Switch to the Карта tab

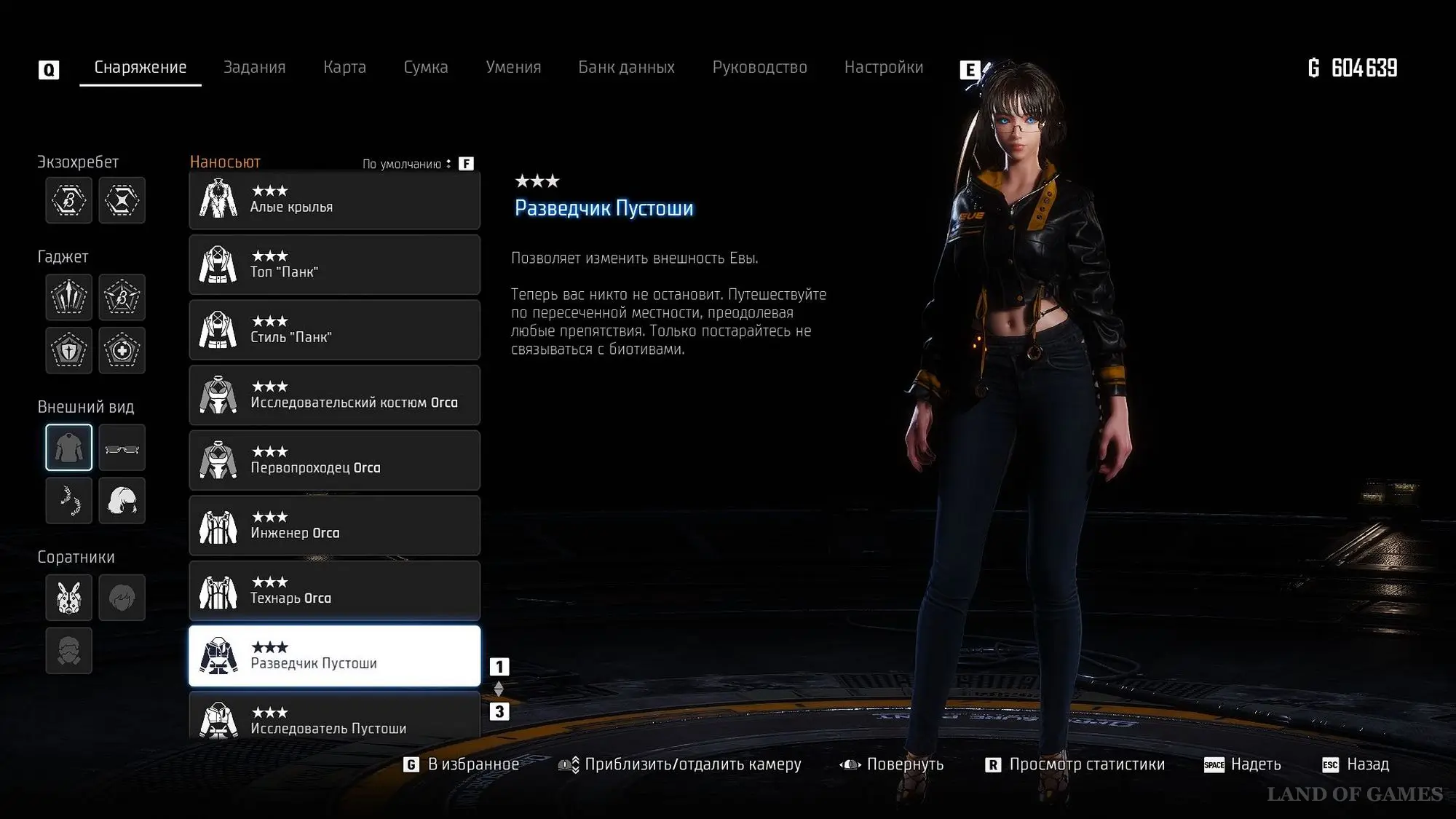coord(344,68)
